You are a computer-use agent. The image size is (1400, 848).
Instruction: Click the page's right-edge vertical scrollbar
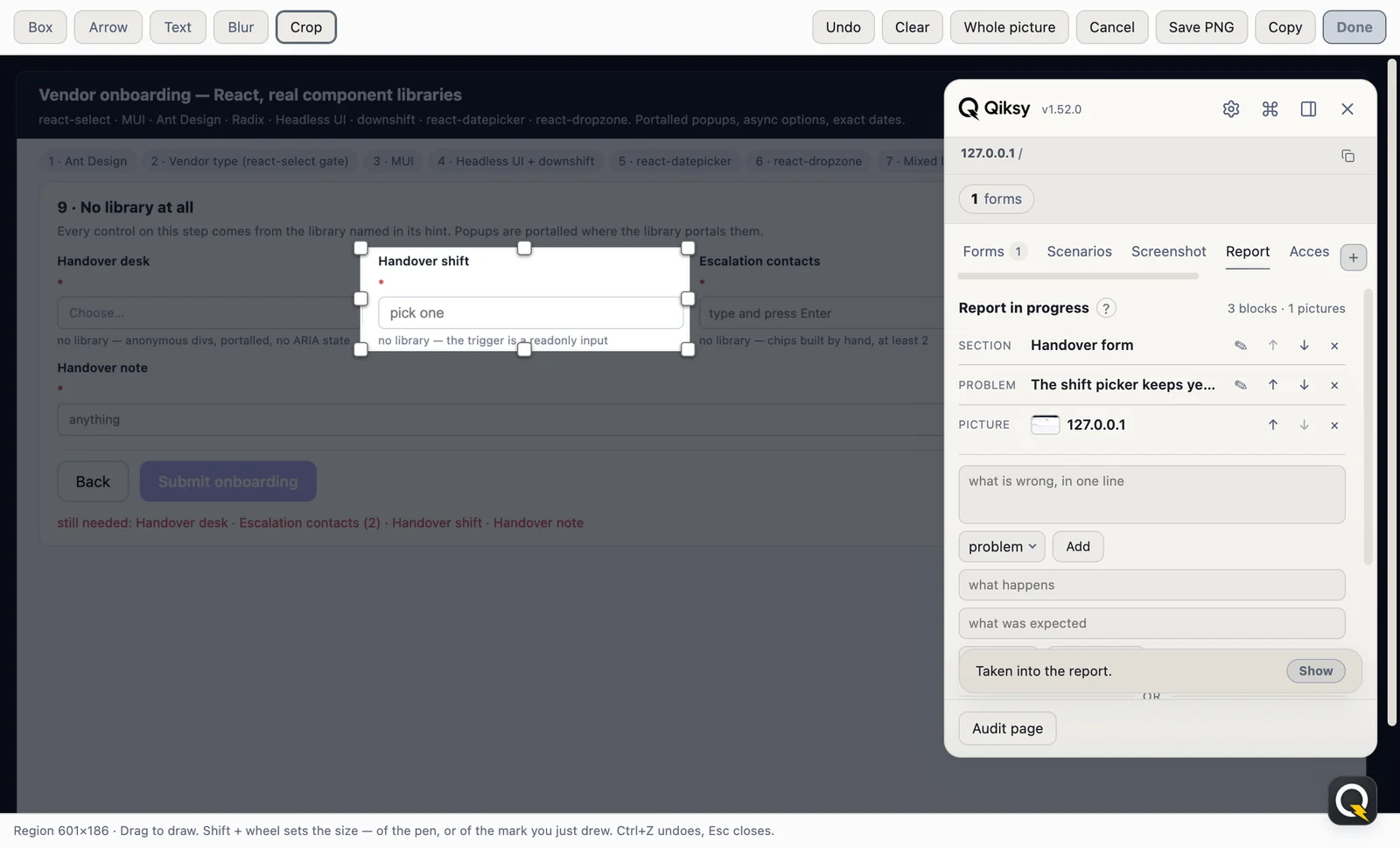point(1392,392)
